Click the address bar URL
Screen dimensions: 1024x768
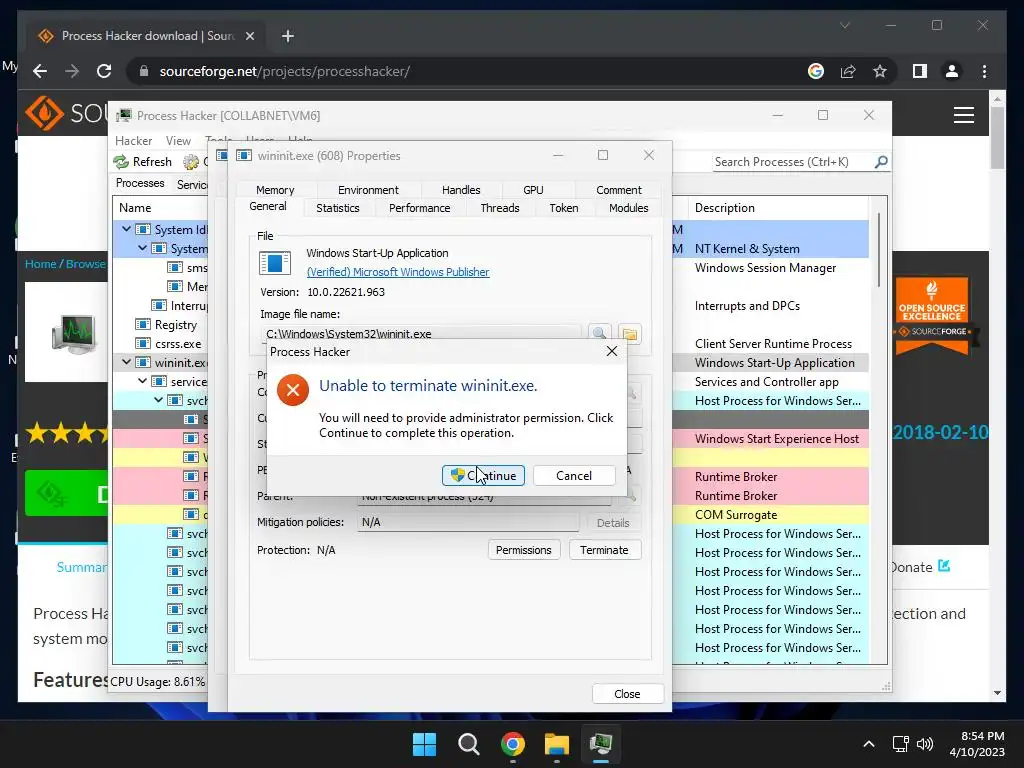tap(285, 71)
